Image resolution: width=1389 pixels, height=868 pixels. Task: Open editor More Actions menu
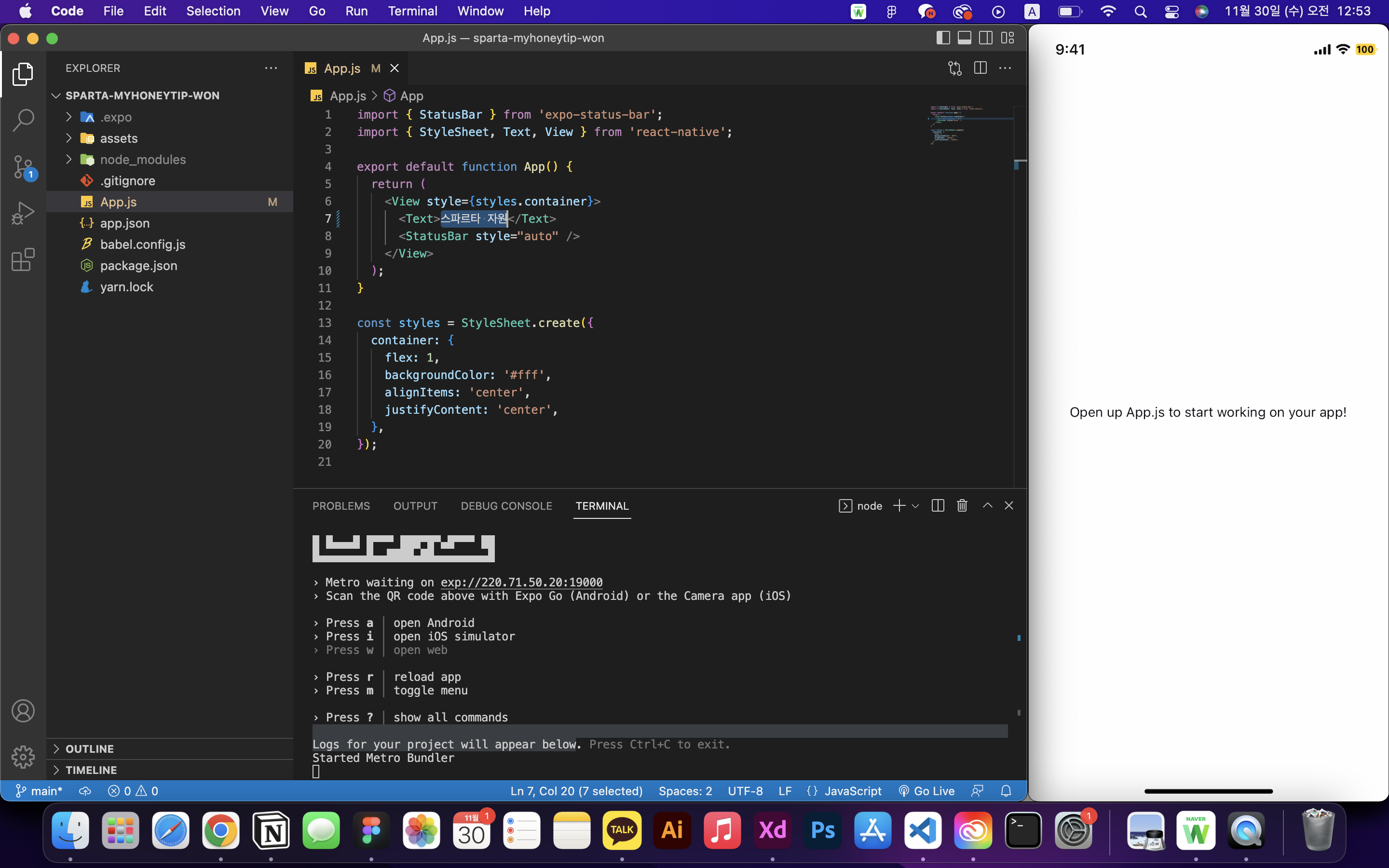(x=1005, y=68)
